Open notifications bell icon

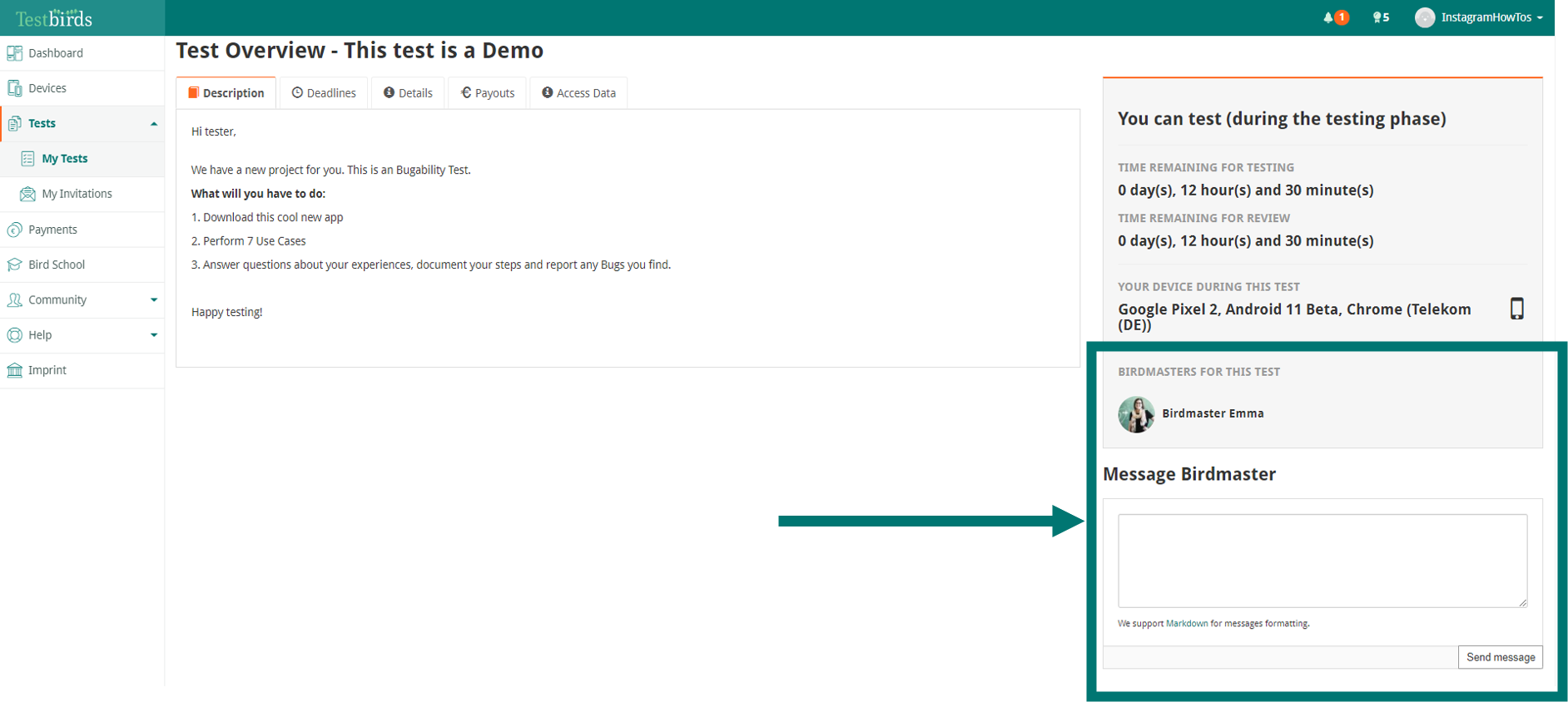pos(1328,17)
